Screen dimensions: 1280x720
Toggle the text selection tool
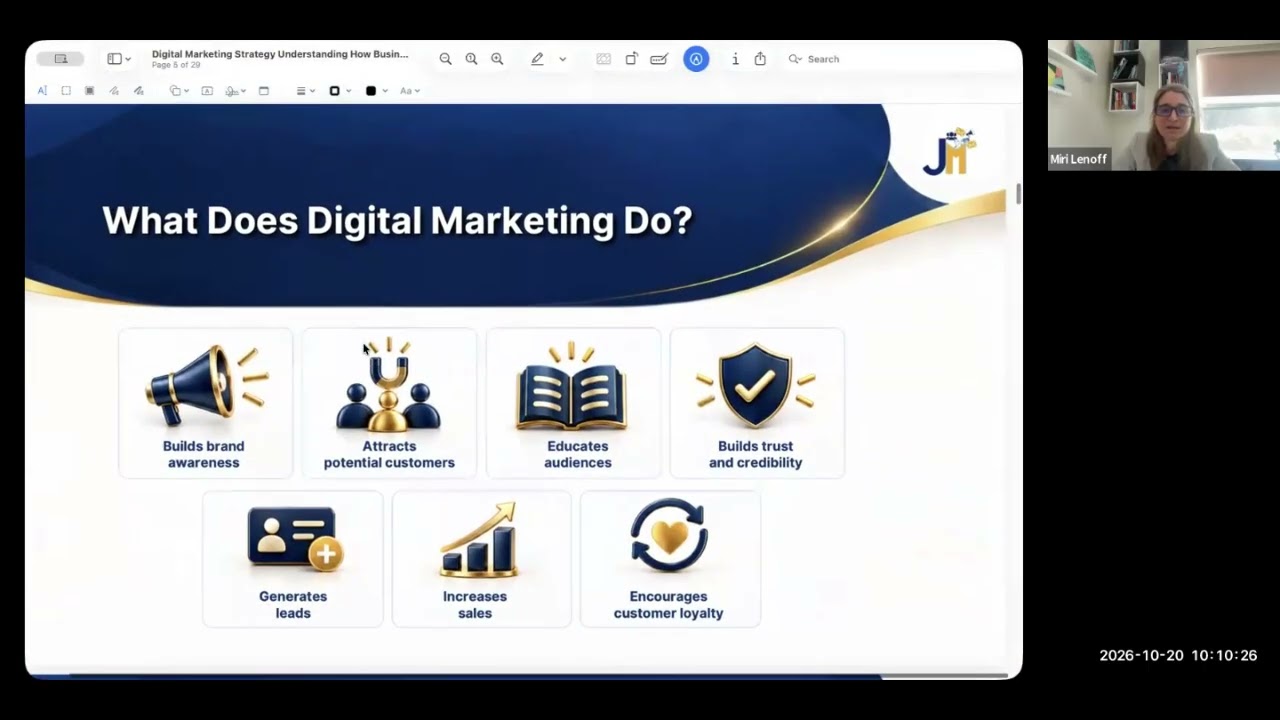[42, 91]
